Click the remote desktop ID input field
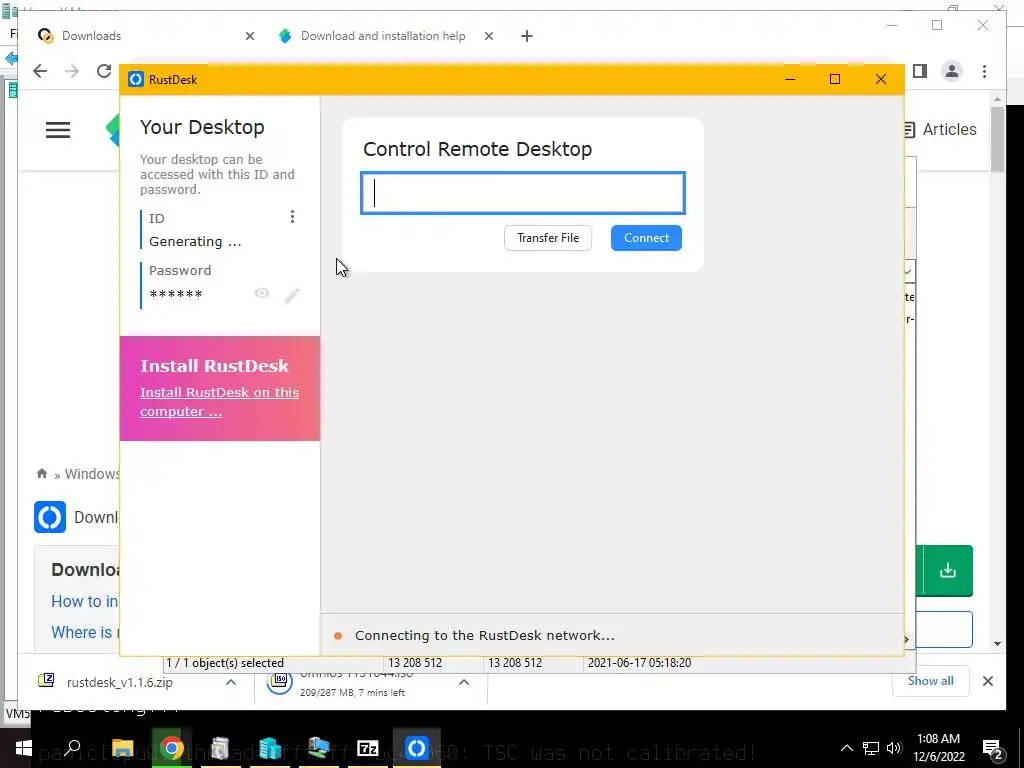The image size is (1024, 768). (522, 193)
